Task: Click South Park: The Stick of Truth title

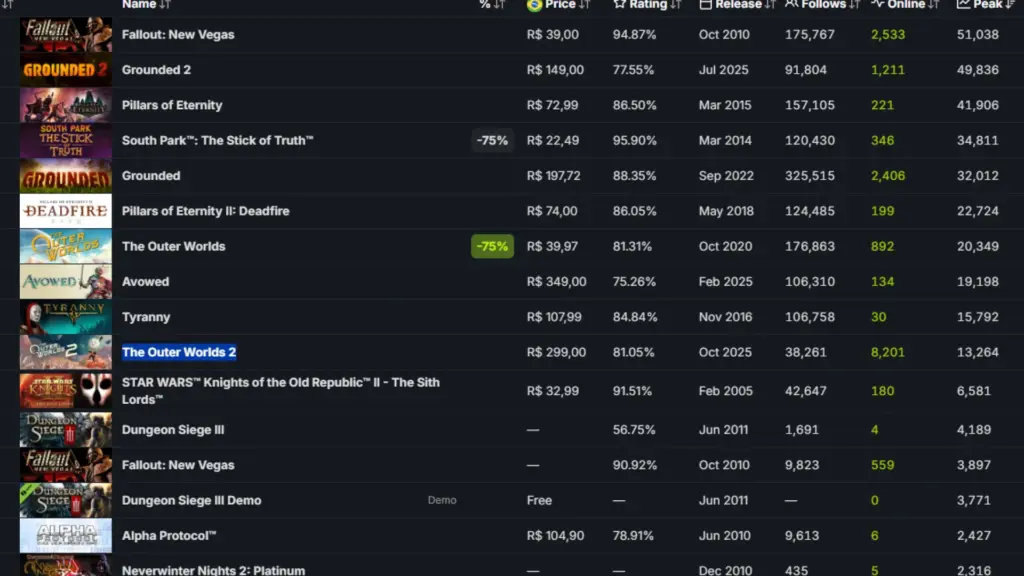Action: (218, 141)
